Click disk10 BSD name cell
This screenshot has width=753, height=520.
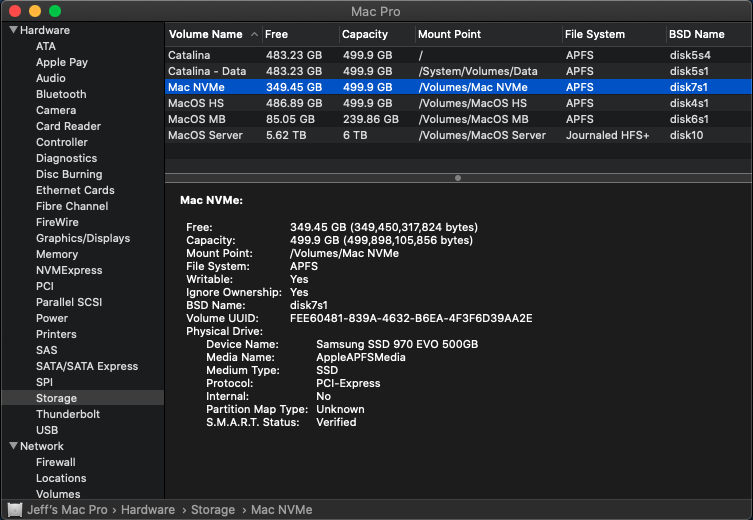[x=686, y=135]
